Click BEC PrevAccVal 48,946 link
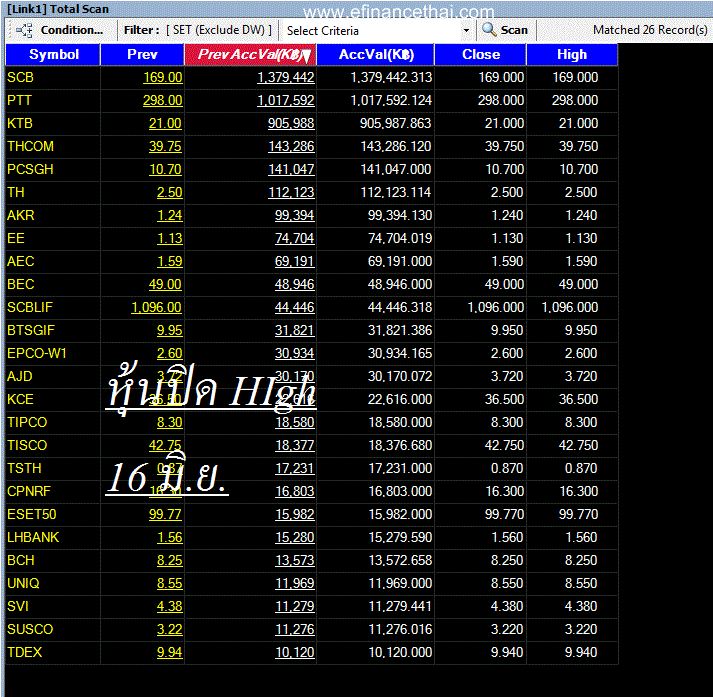This screenshot has height=697, width=713. [295, 285]
